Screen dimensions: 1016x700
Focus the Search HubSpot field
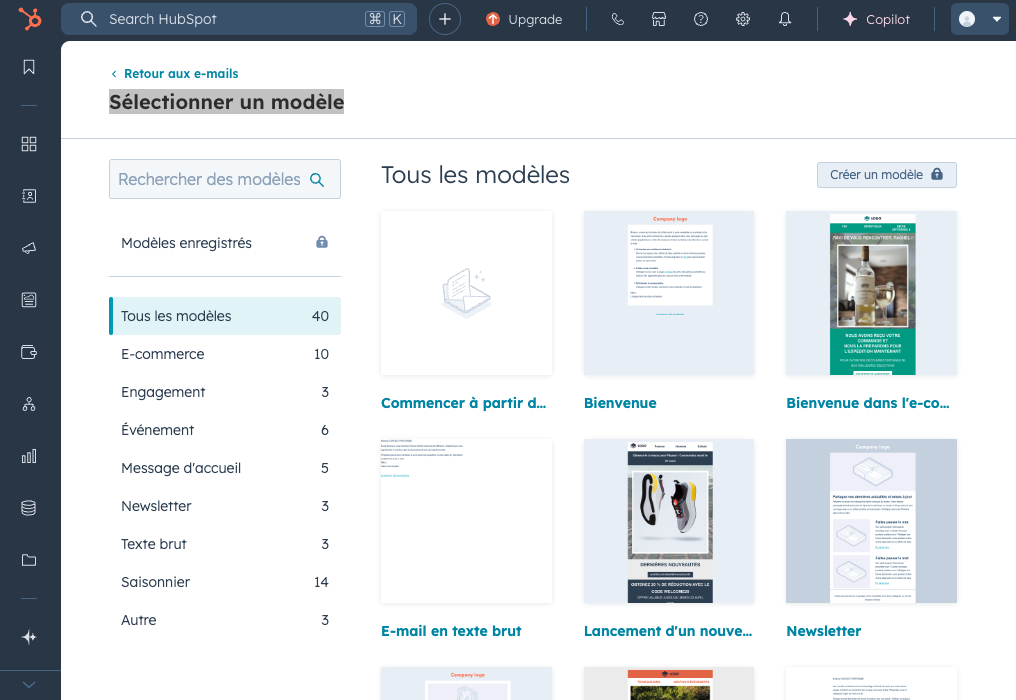[x=238, y=19]
